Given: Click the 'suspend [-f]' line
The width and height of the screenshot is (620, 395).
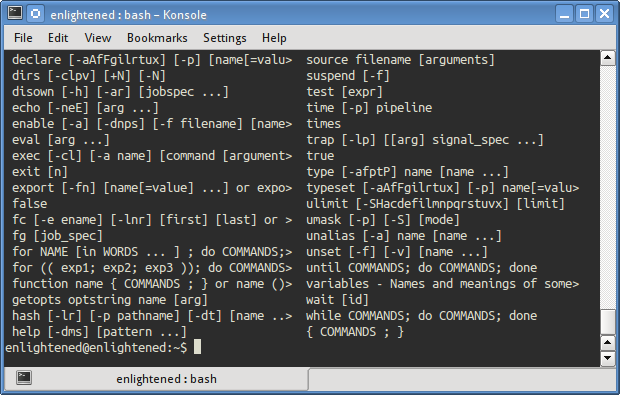Looking at the screenshot, I should coord(348,76).
